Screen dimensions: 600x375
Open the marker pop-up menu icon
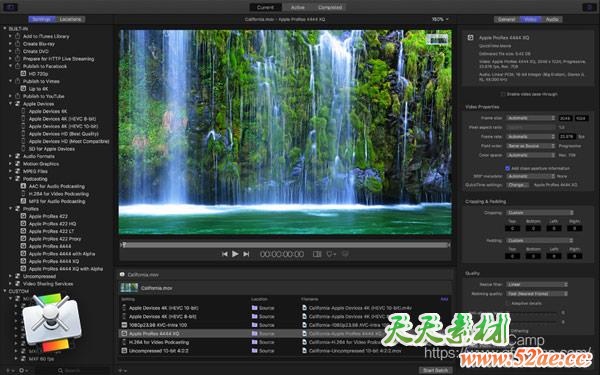click(331, 254)
